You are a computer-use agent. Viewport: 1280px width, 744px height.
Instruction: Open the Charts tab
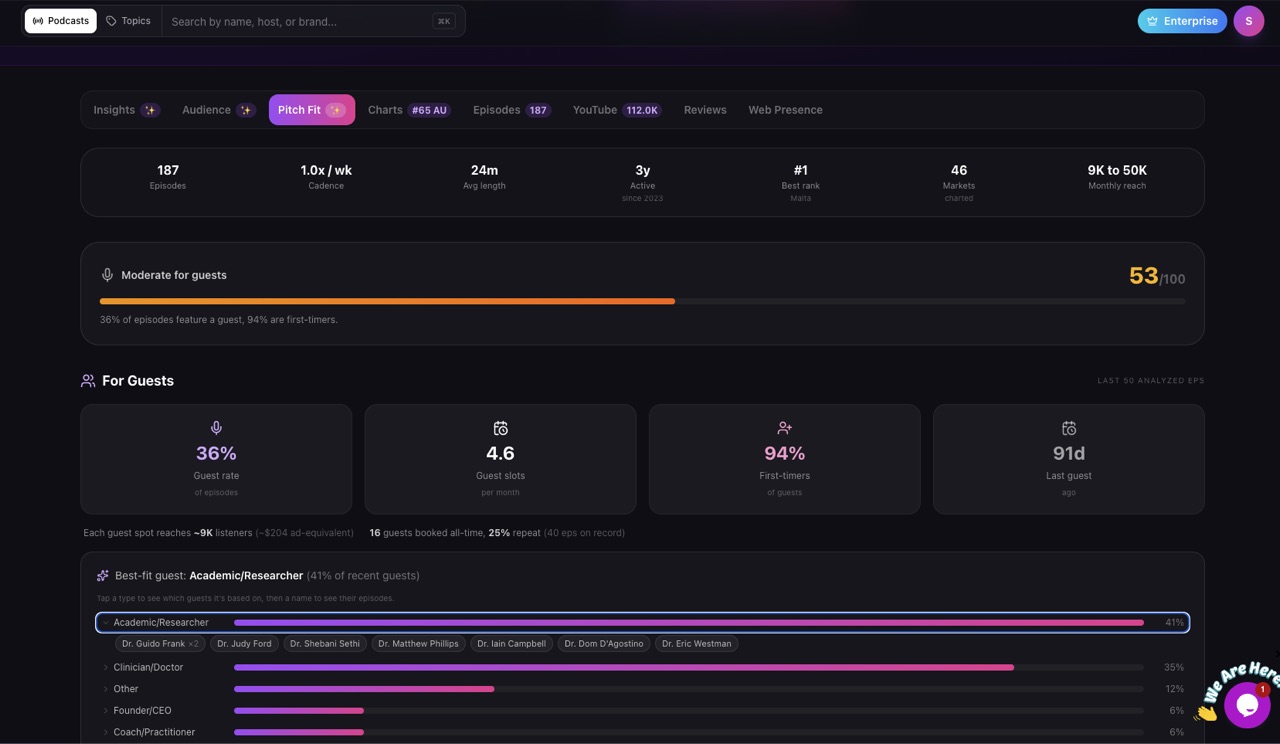point(409,110)
